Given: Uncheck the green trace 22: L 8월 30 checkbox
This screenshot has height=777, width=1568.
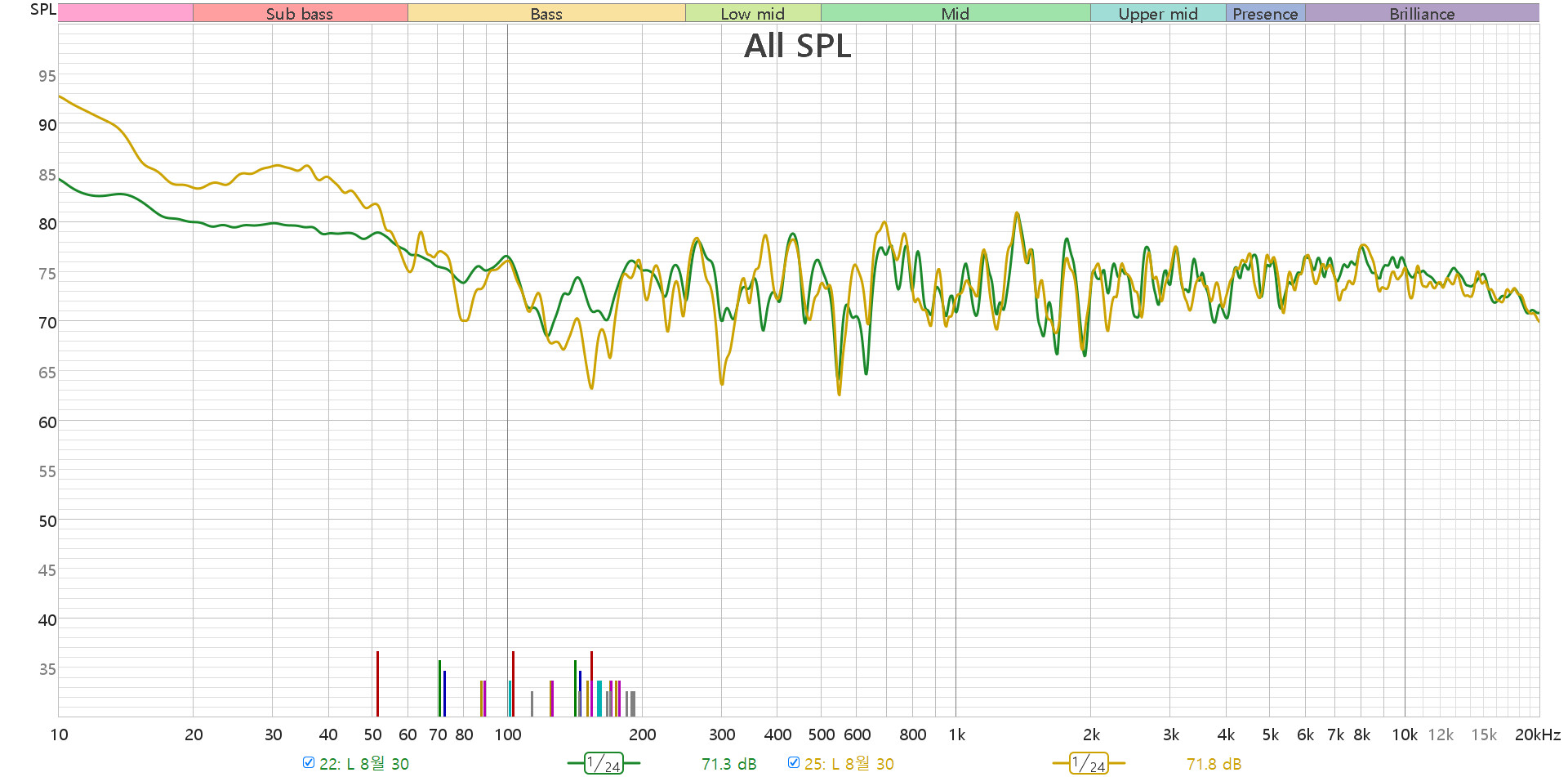Looking at the screenshot, I should tap(309, 762).
